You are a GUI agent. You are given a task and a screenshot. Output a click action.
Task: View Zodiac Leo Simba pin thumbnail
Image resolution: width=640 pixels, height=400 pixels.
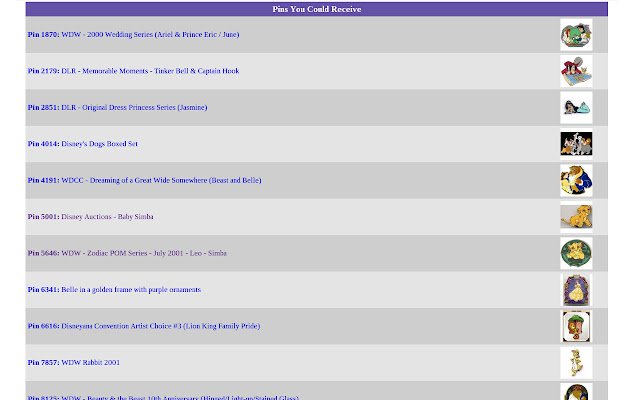pos(576,253)
